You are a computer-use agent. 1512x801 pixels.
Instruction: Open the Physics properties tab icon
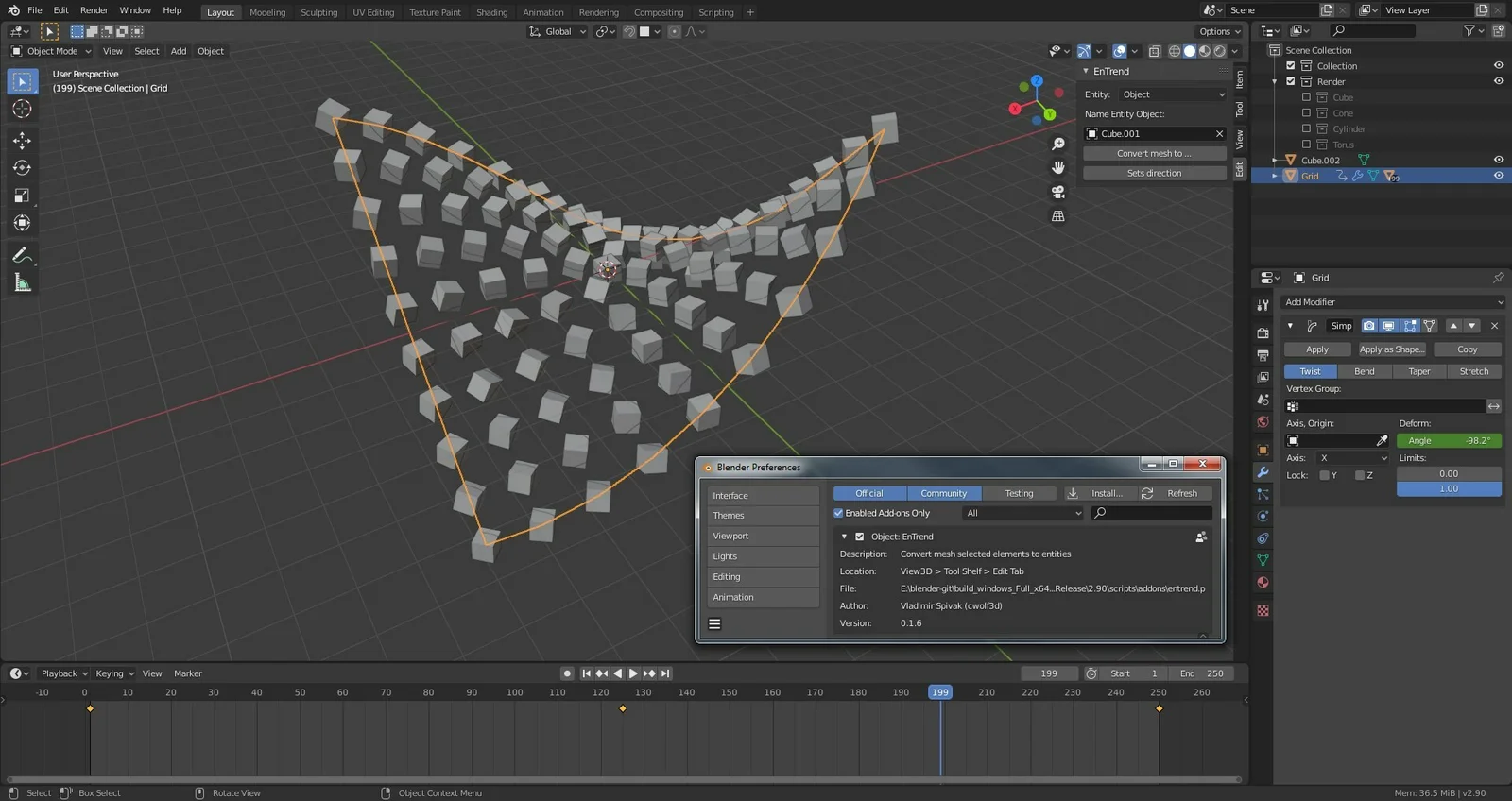(1263, 517)
